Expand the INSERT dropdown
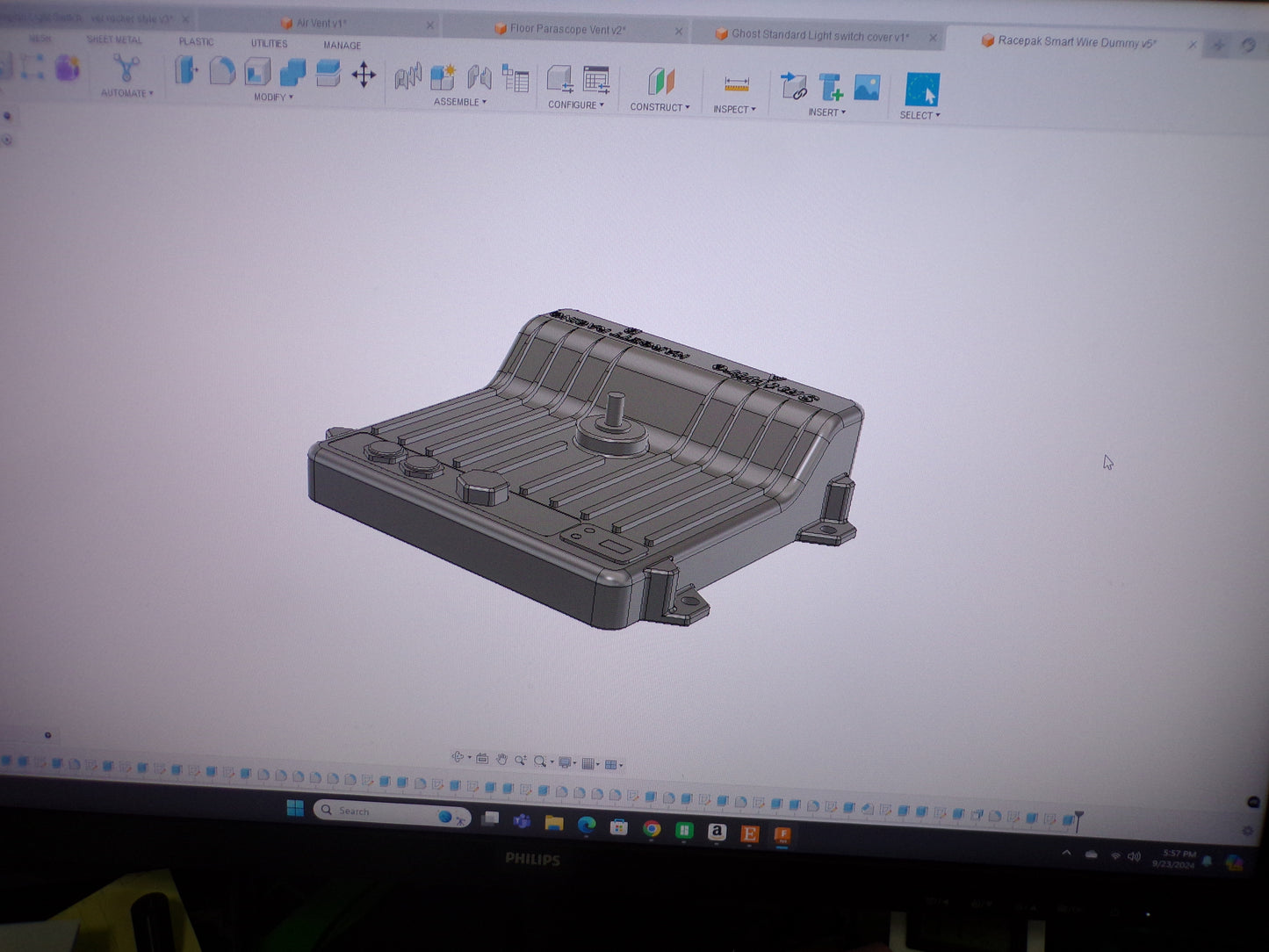The width and height of the screenshot is (1269, 952). tap(826, 112)
